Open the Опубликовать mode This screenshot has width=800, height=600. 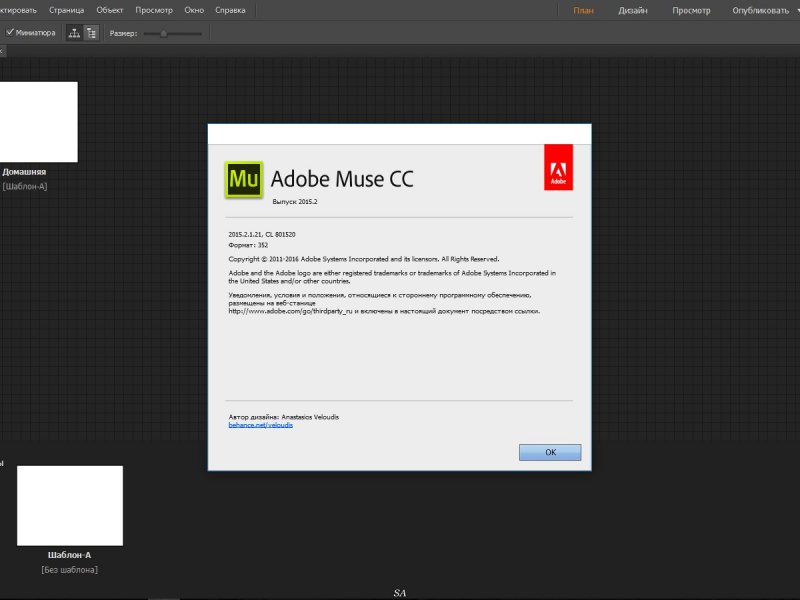pyautogui.click(x=761, y=10)
